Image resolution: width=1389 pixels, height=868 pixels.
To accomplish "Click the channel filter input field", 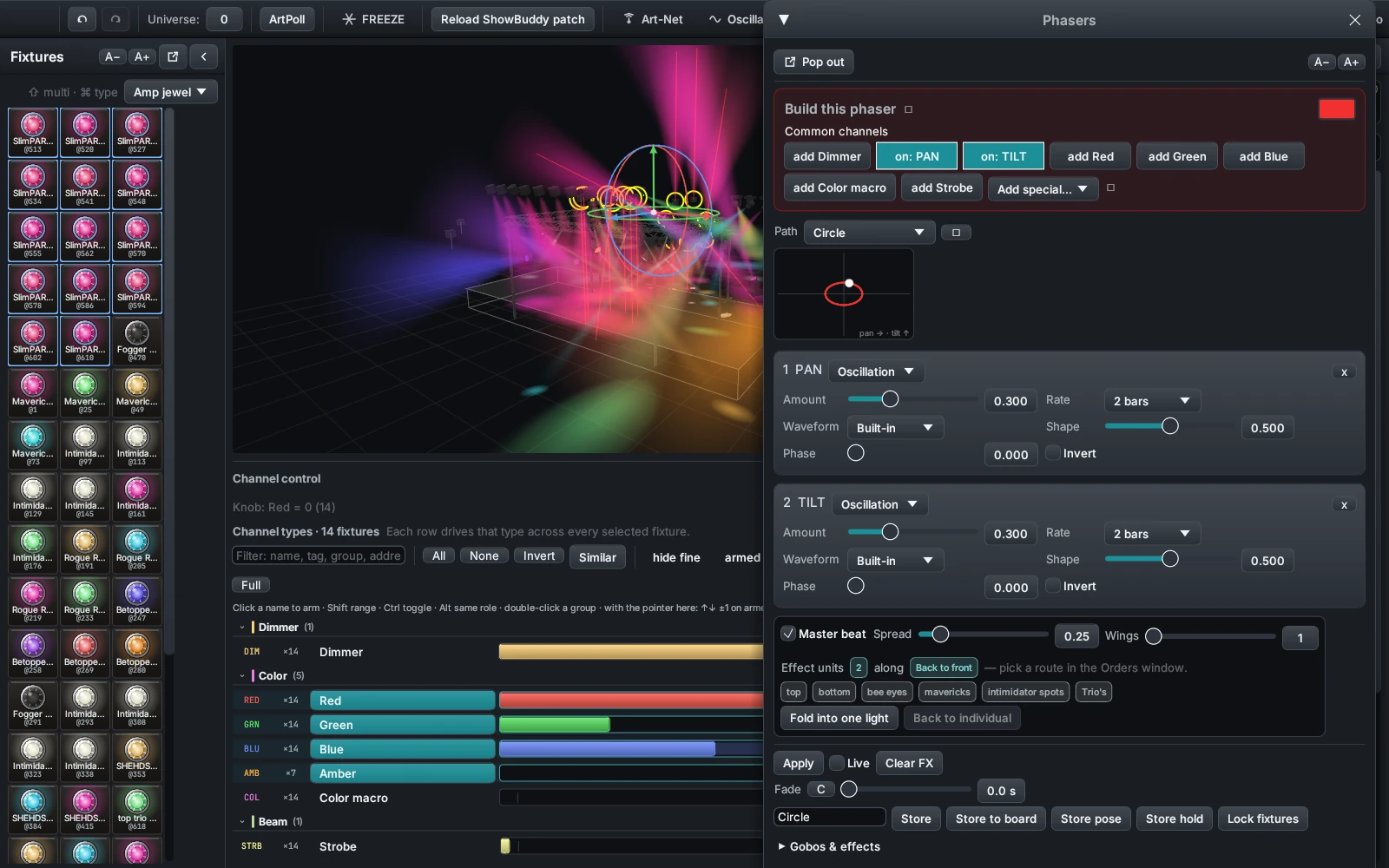I will (x=319, y=556).
